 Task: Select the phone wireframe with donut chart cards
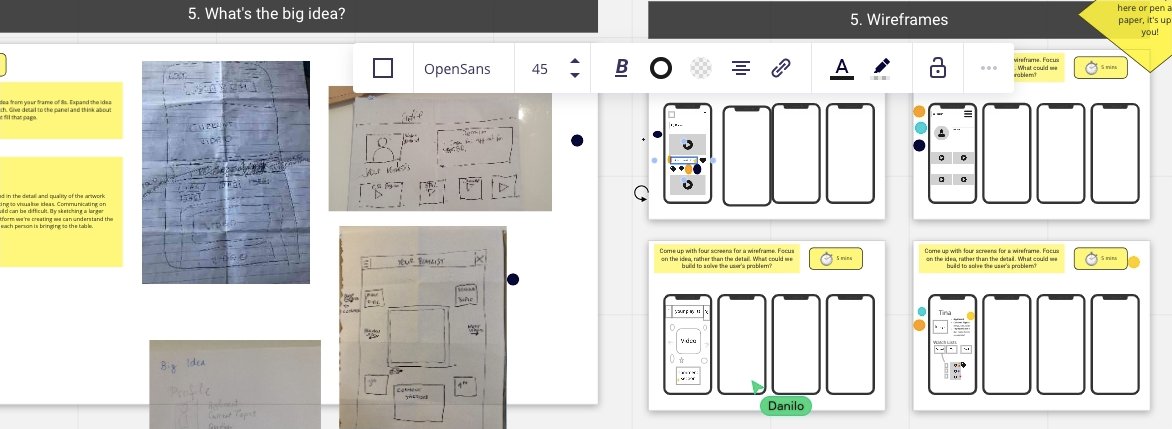688,153
